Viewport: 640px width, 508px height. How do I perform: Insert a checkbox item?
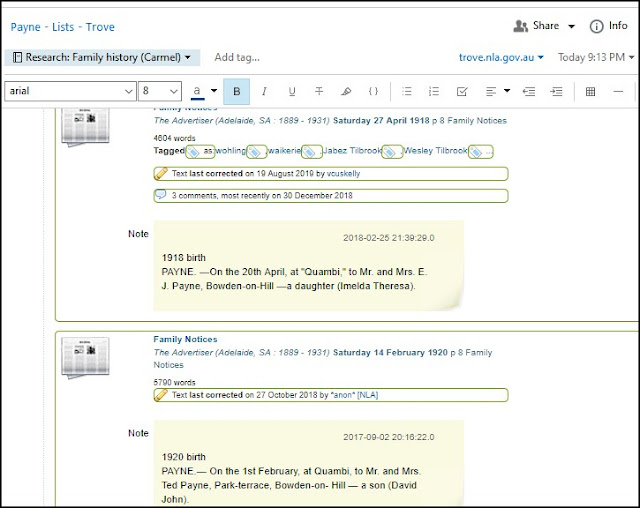[462, 91]
